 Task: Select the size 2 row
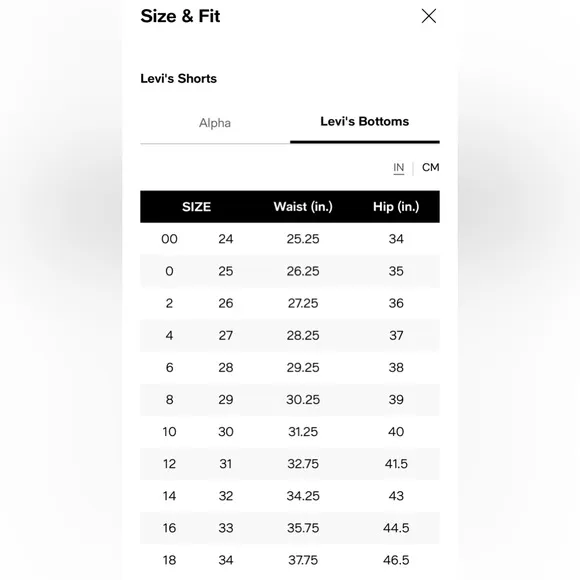point(290,303)
